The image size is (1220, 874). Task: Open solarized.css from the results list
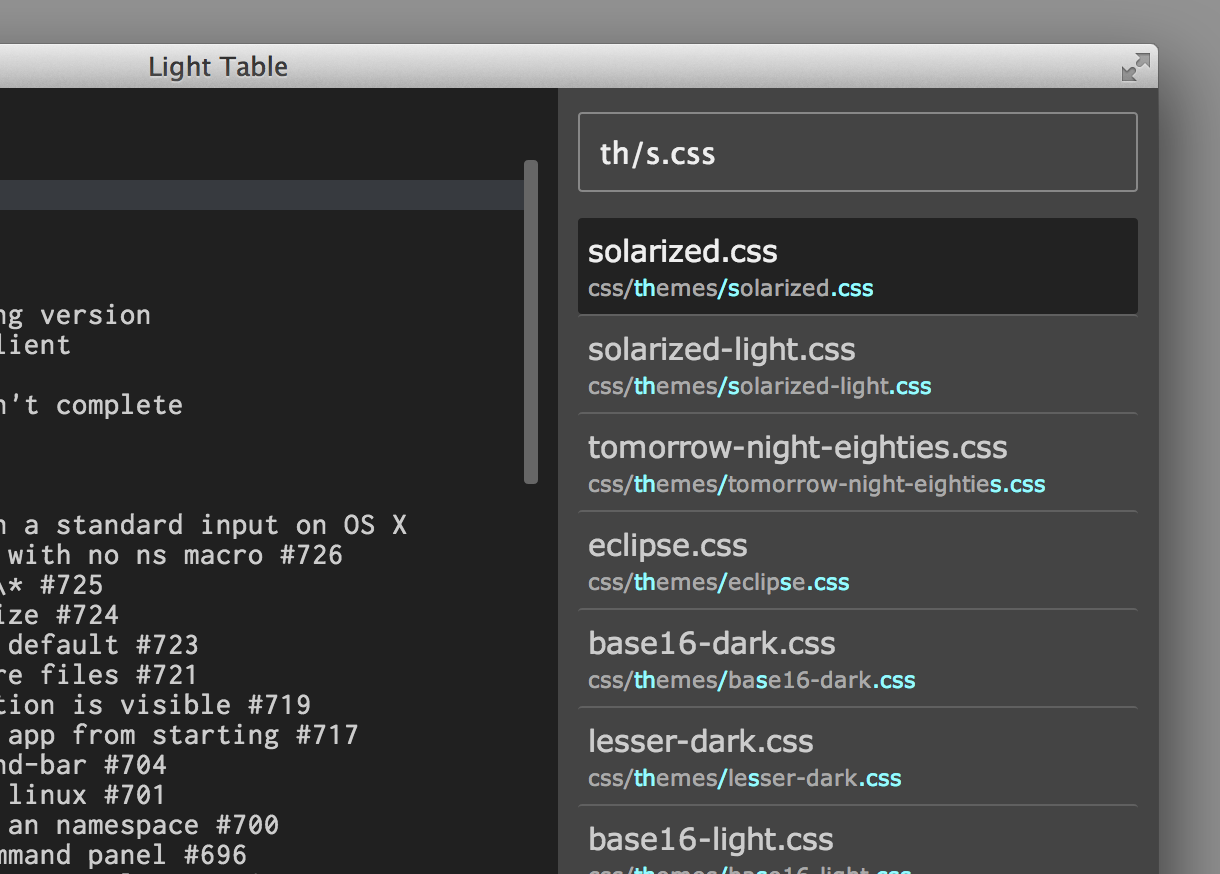pos(857,267)
